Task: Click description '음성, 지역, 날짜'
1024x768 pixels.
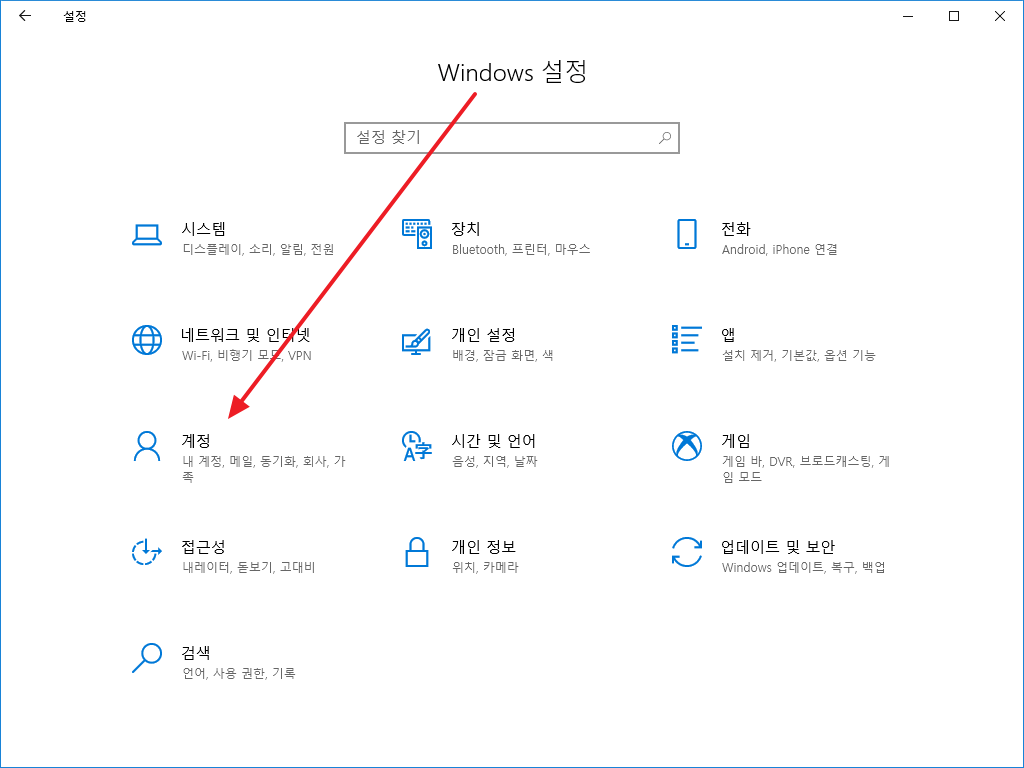Action: tap(494, 461)
